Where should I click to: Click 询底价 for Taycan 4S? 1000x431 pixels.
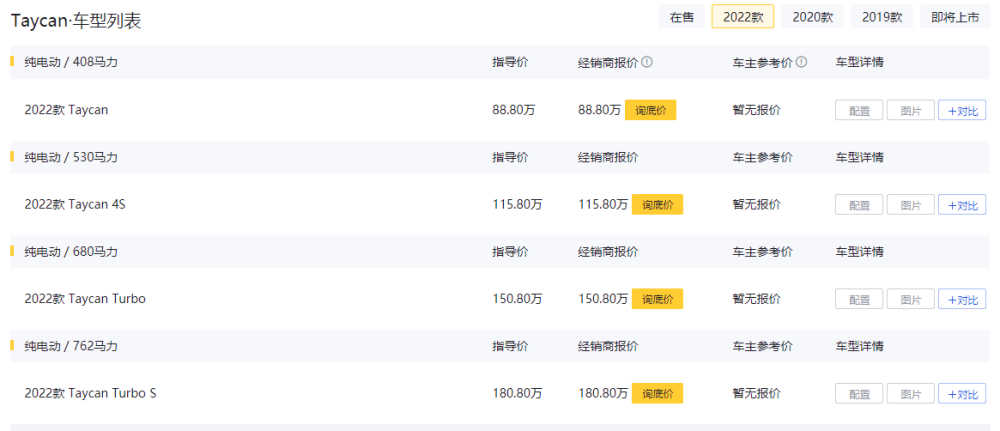tap(658, 205)
